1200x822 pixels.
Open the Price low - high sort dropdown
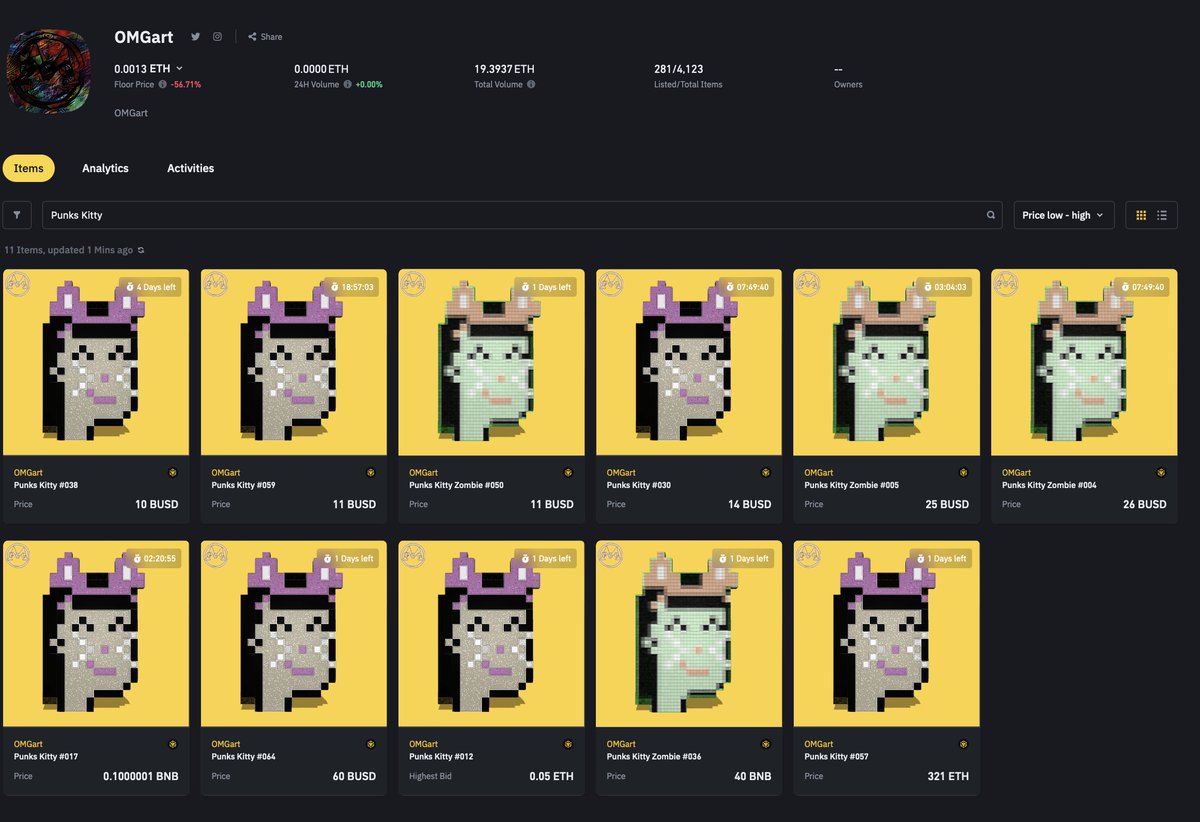1063,214
